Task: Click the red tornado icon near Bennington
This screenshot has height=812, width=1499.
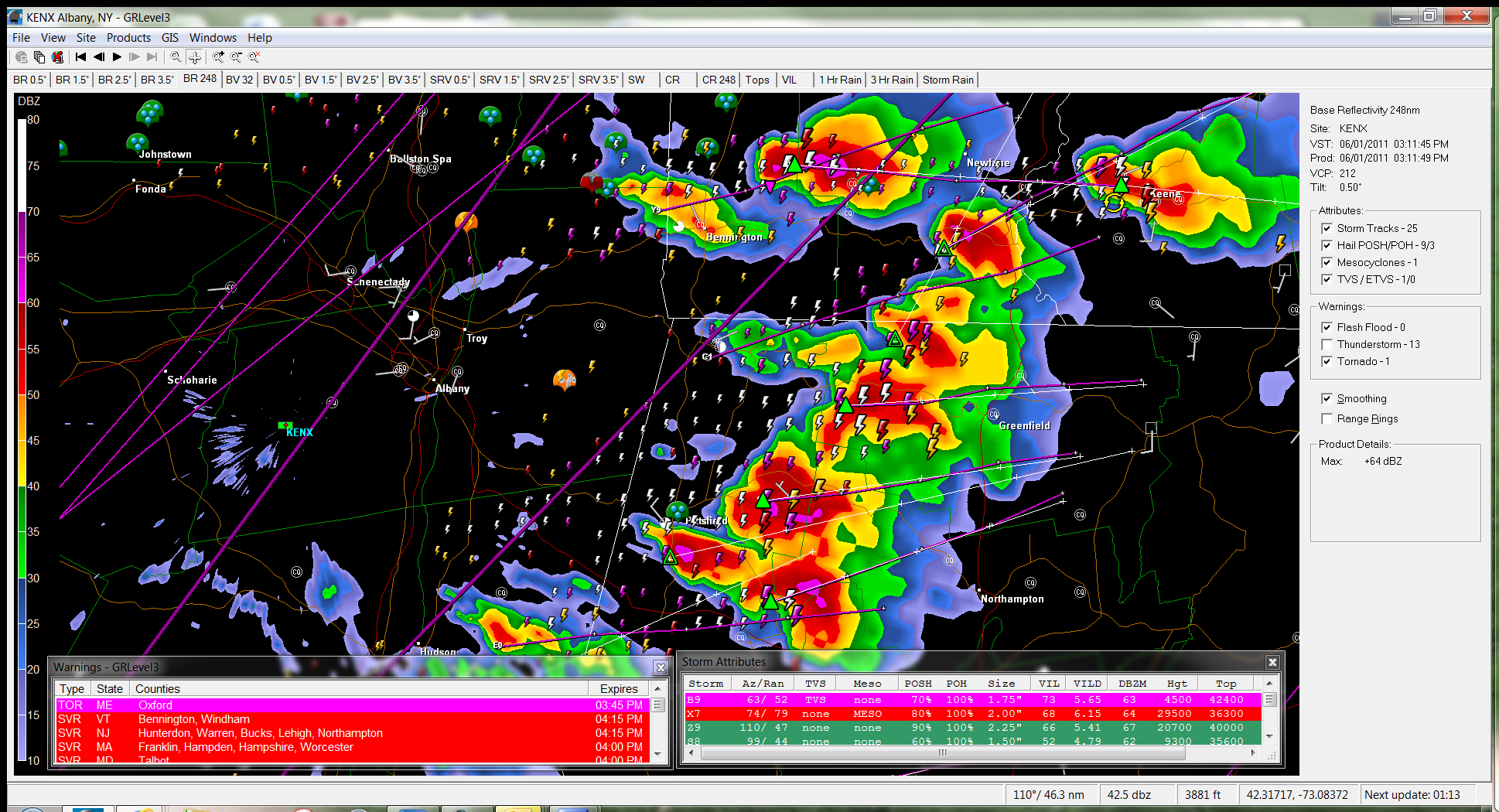Action: click(x=591, y=183)
